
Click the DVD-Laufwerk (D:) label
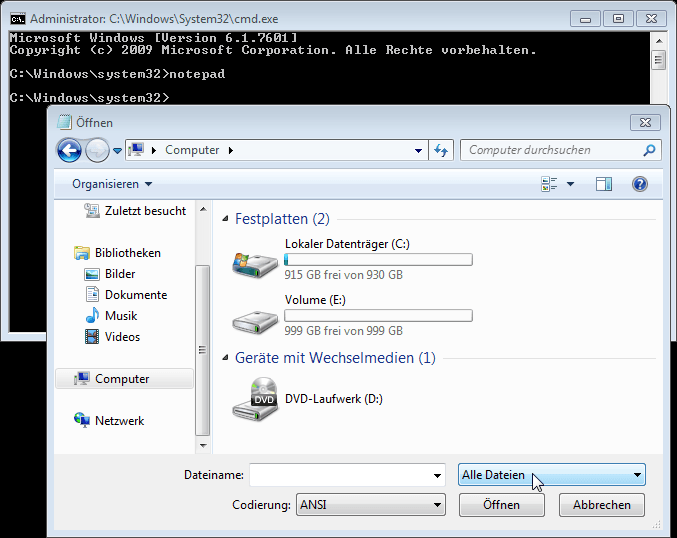pyautogui.click(x=334, y=399)
